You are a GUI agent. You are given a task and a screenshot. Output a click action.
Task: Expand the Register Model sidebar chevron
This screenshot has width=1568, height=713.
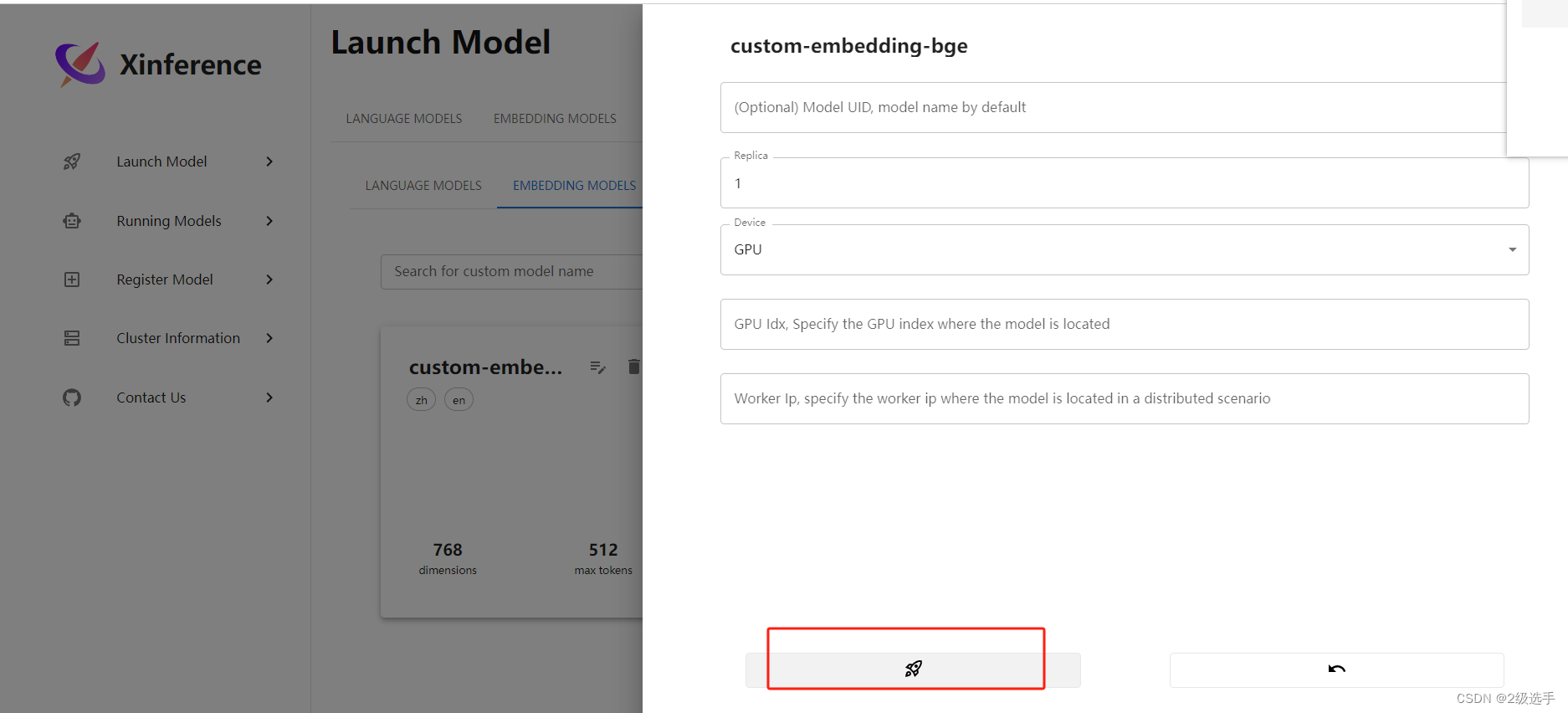click(x=269, y=280)
